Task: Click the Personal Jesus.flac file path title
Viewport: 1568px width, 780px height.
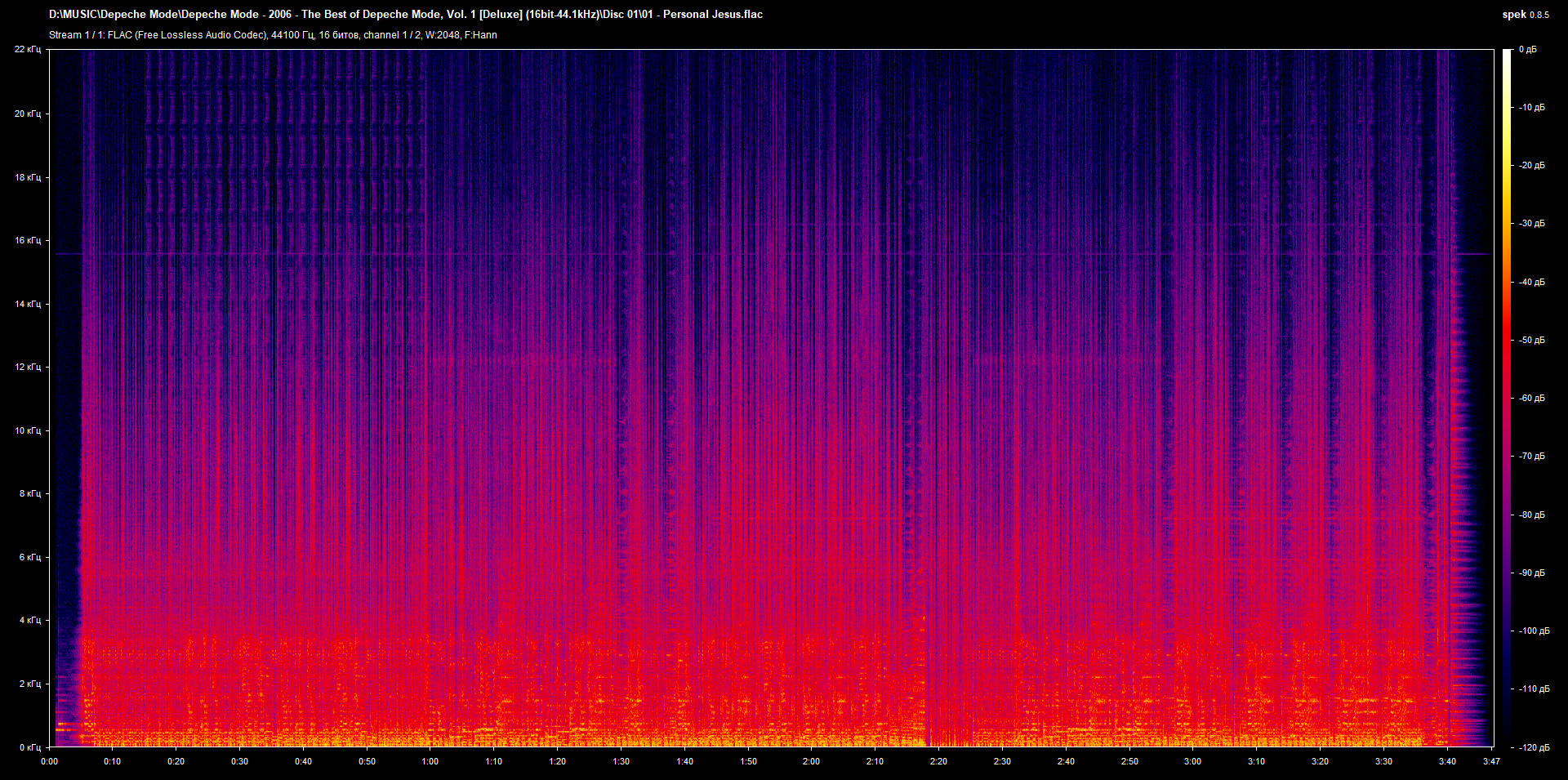Action: click(x=406, y=14)
